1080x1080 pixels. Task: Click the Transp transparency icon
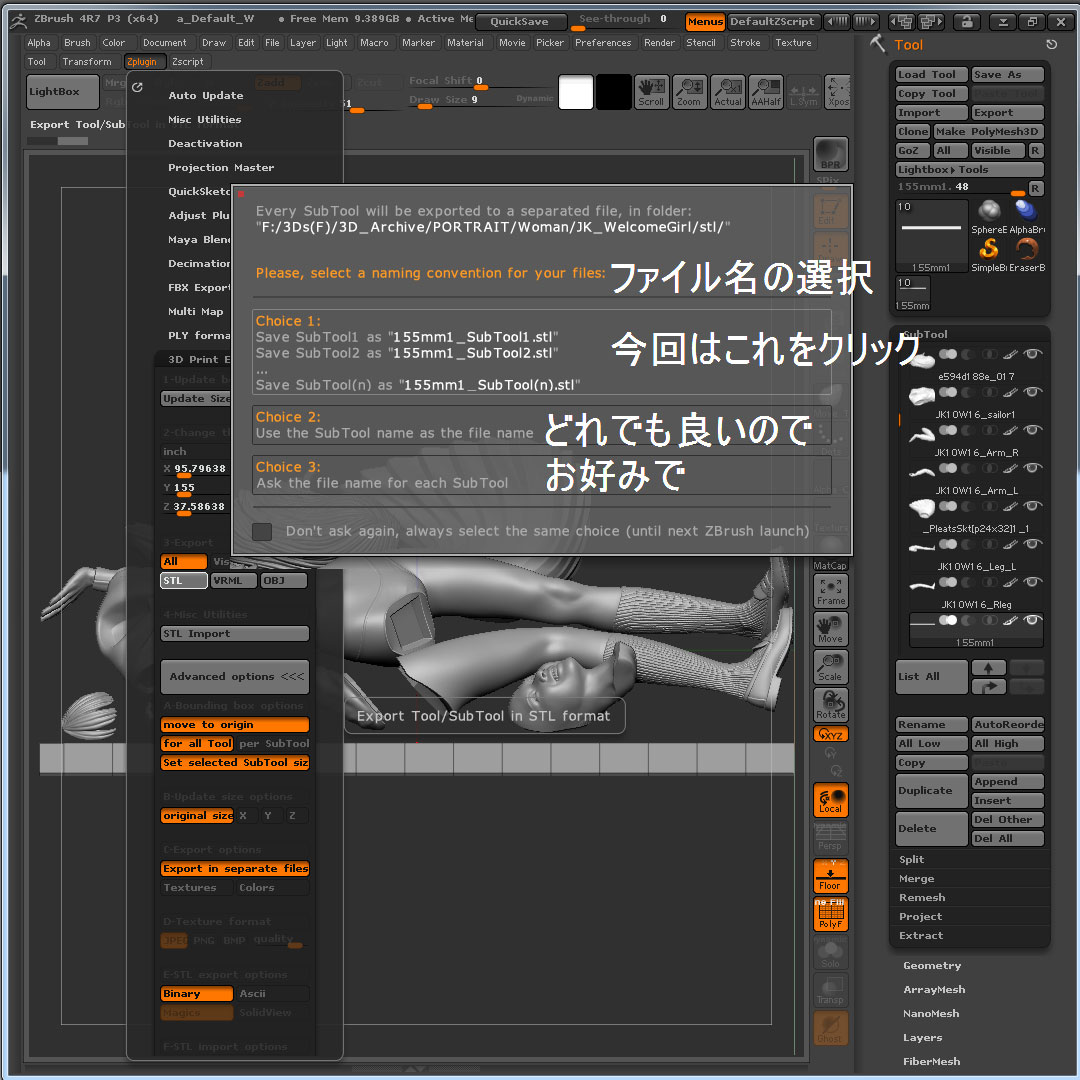coord(831,990)
